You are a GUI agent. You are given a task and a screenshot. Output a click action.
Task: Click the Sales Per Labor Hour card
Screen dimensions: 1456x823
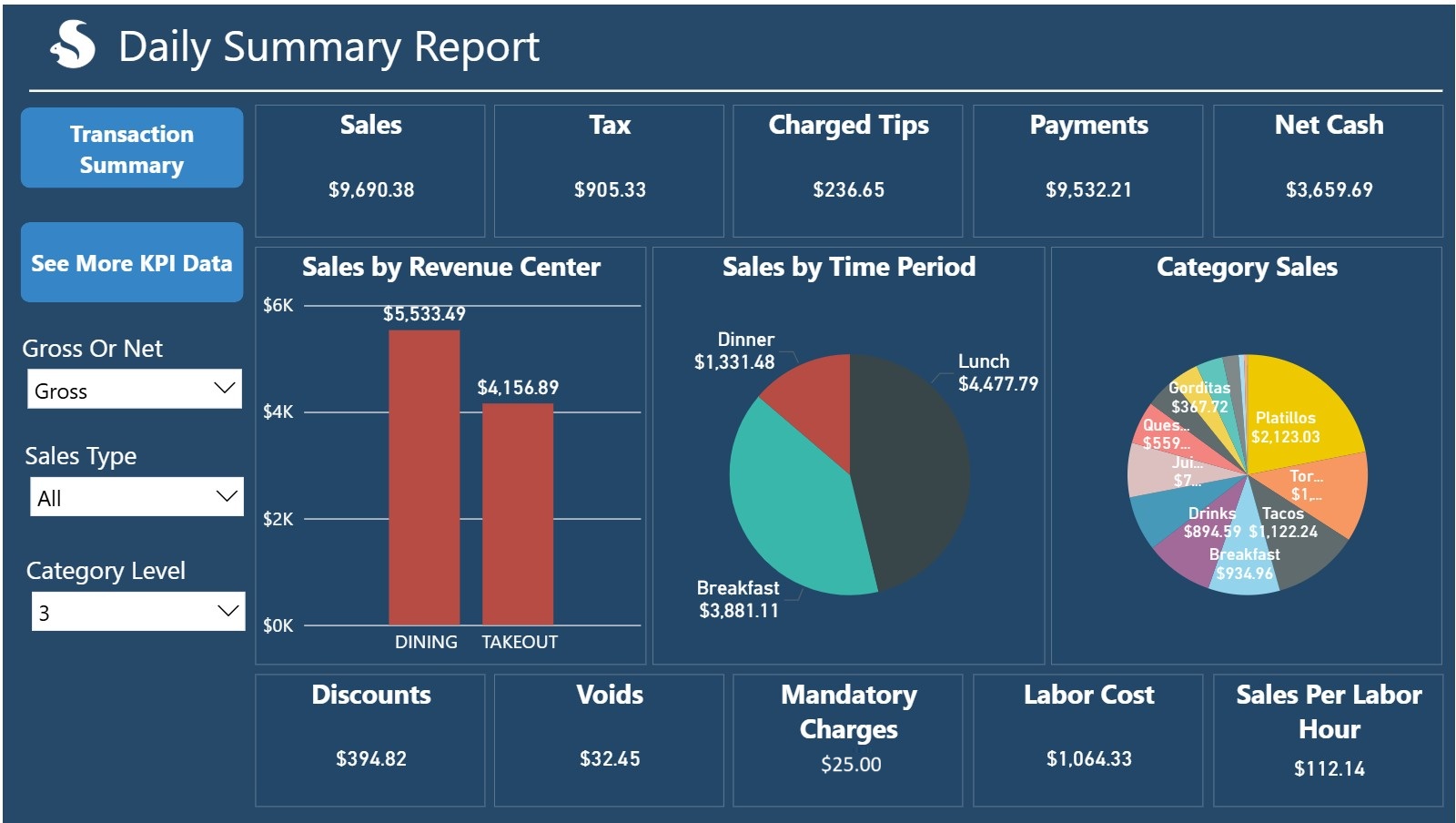(1328, 739)
